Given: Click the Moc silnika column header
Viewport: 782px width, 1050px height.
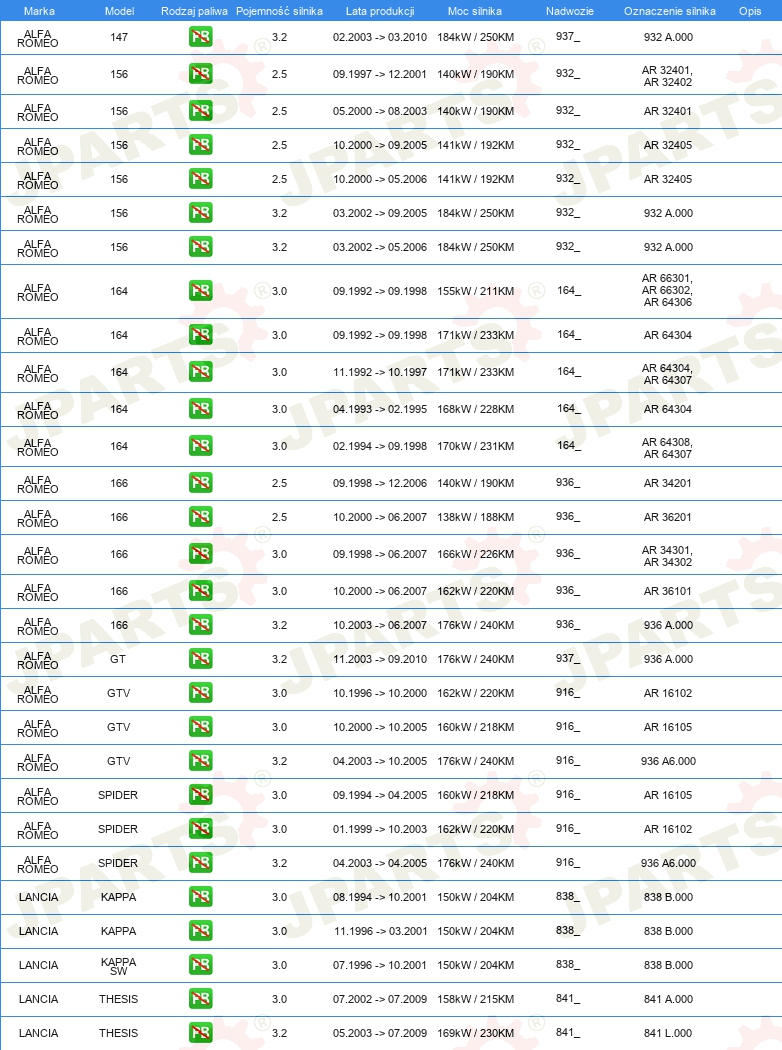Looking at the screenshot, I should [475, 11].
